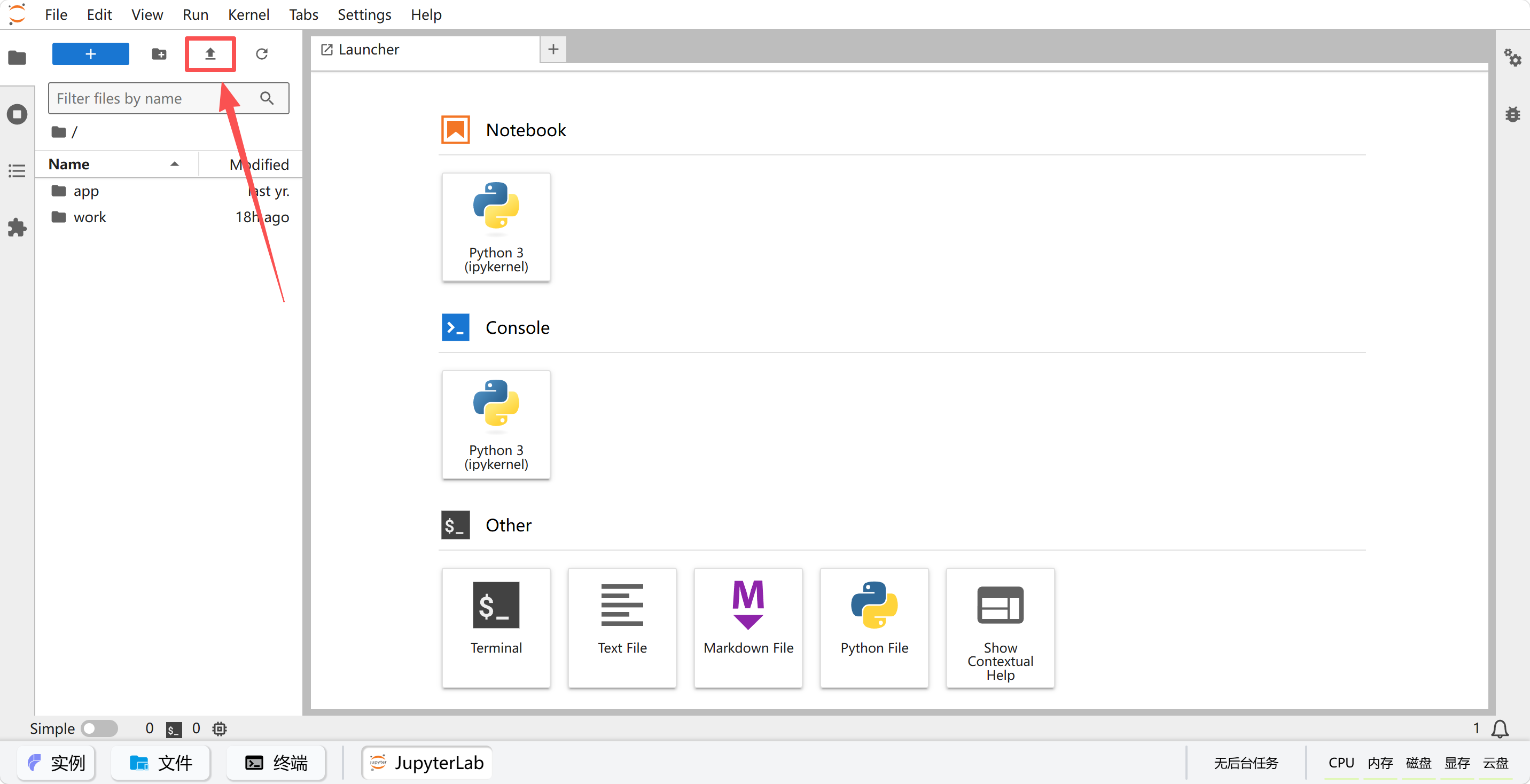Open the File menu
Viewport: 1530px width, 784px height.
(57, 14)
